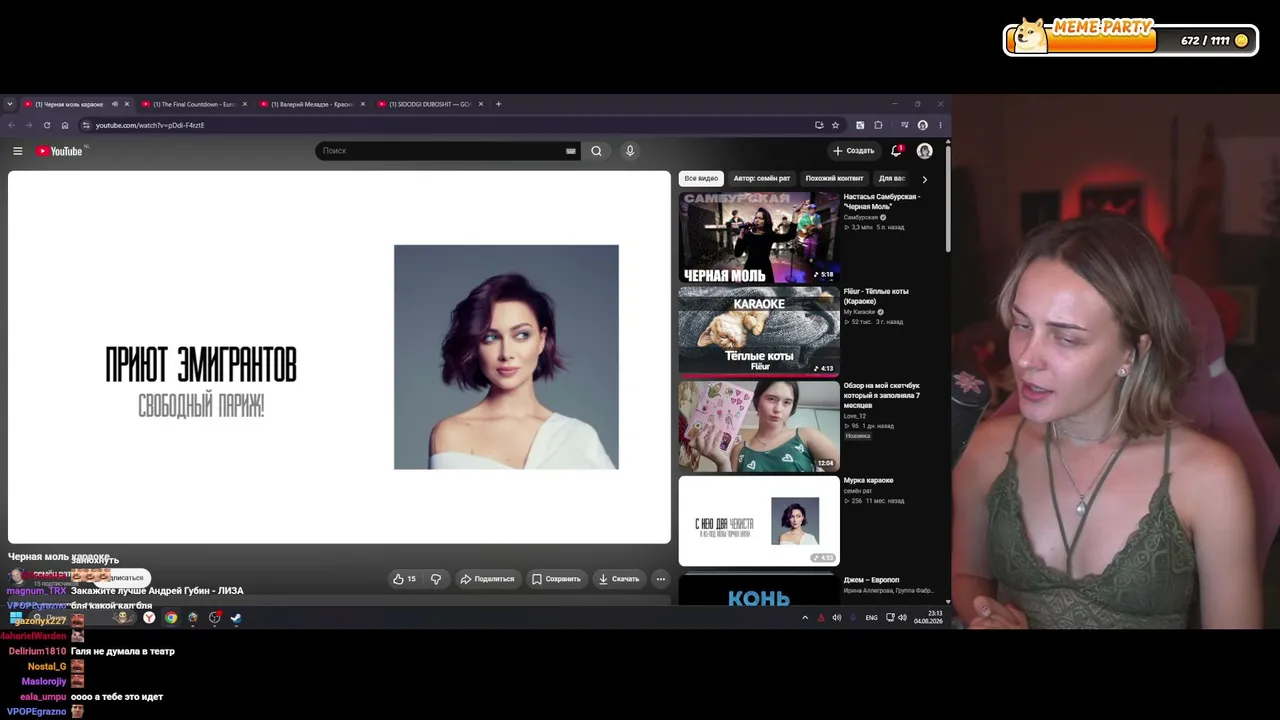Click the Черная моль караоке video title
The height and width of the screenshot is (720, 1280).
59,557
